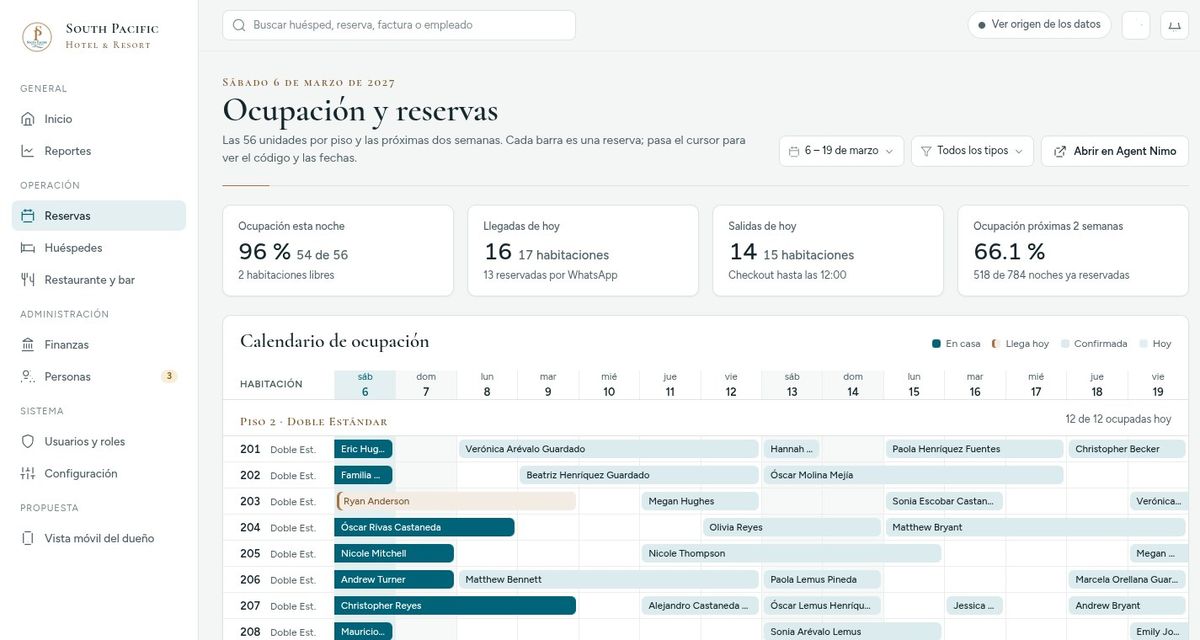Open the 6 – 19 de marzo date range dropdown
The image size is (1200, 640).
click(x=841, y=151)
